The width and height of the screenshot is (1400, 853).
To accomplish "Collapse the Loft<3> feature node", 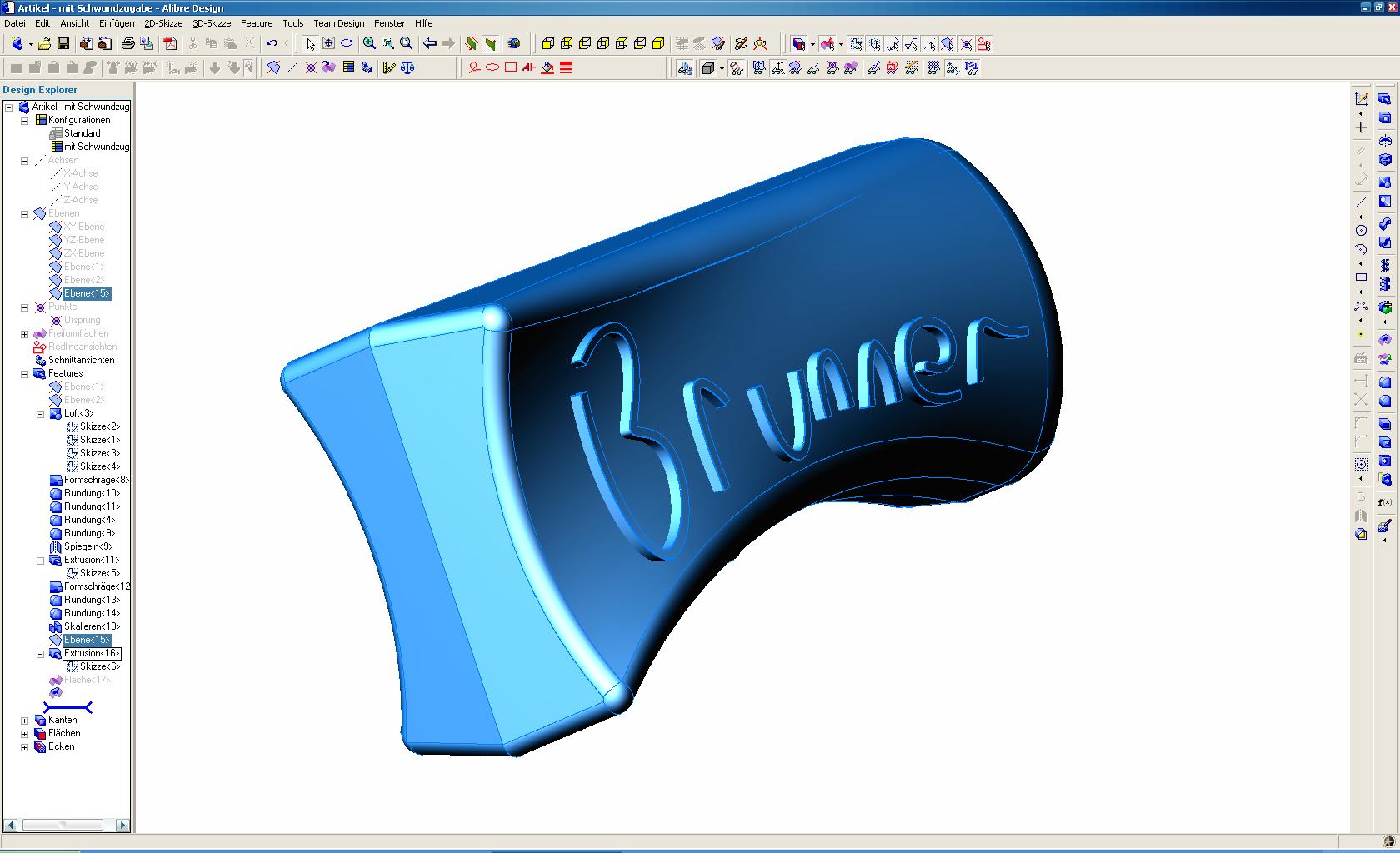I will 40,413.
